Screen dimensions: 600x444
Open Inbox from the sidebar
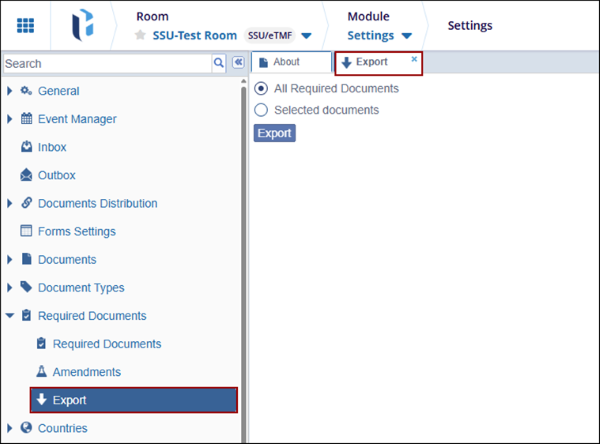[x=52, y=147]
